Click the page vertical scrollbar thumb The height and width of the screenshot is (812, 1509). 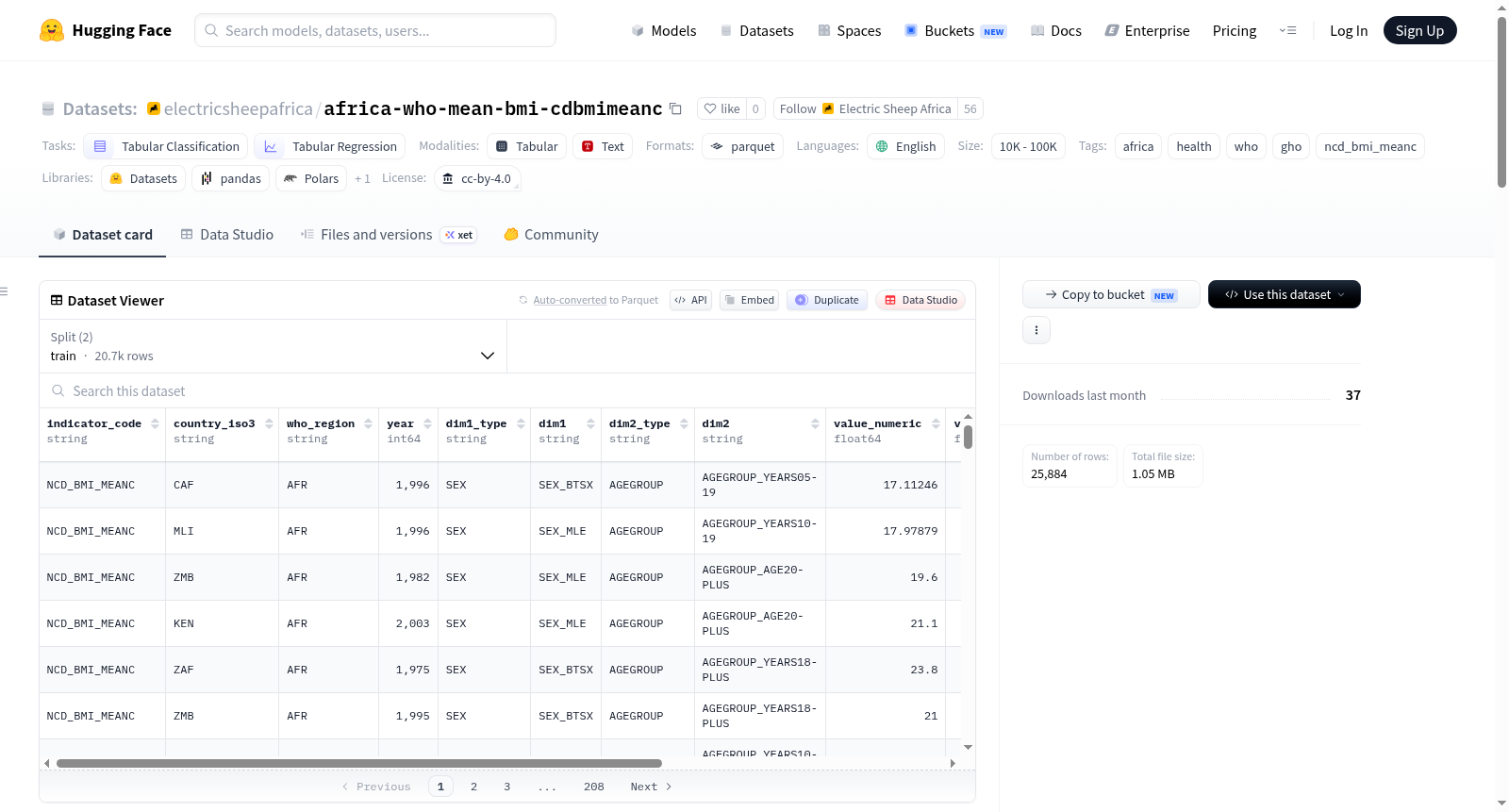(x=1501, y=102)
